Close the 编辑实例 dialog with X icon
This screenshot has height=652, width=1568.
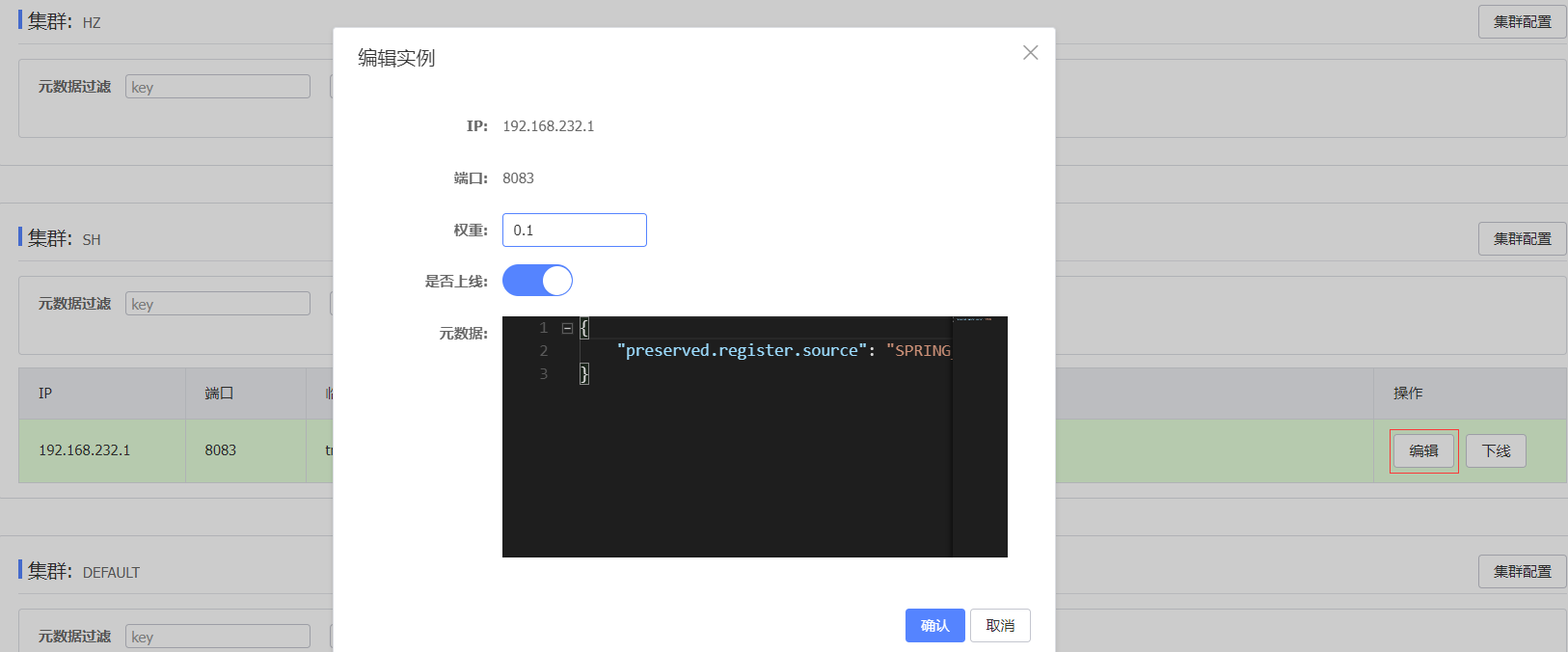pyautogui.click(x=1031, y=53)
